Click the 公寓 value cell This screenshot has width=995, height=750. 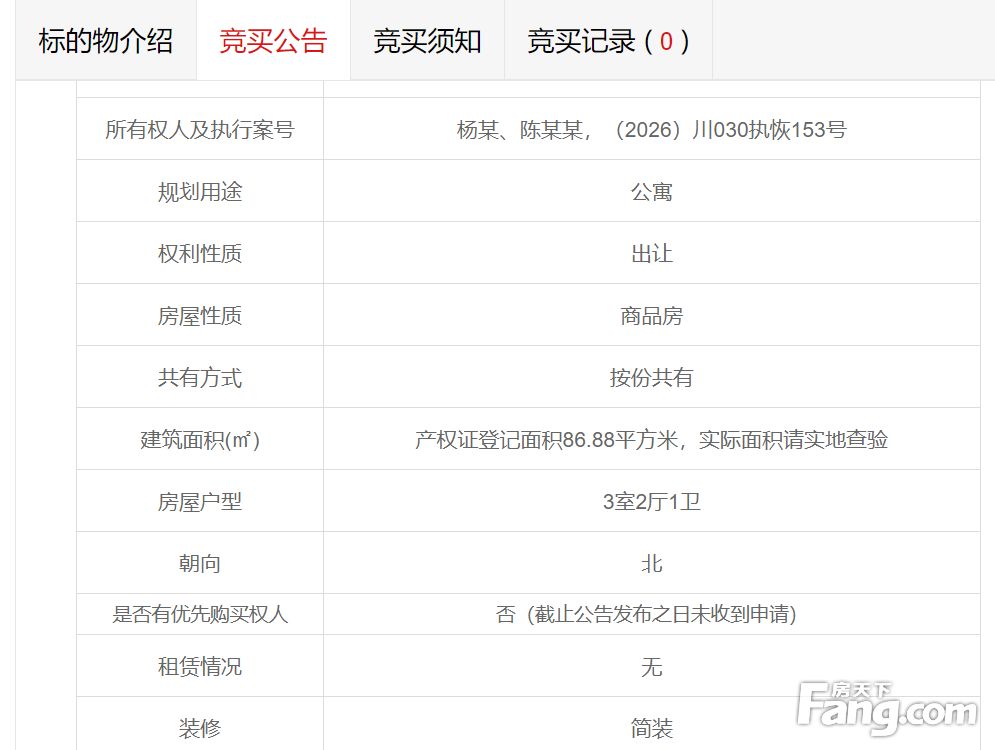(x=652, y=192)
